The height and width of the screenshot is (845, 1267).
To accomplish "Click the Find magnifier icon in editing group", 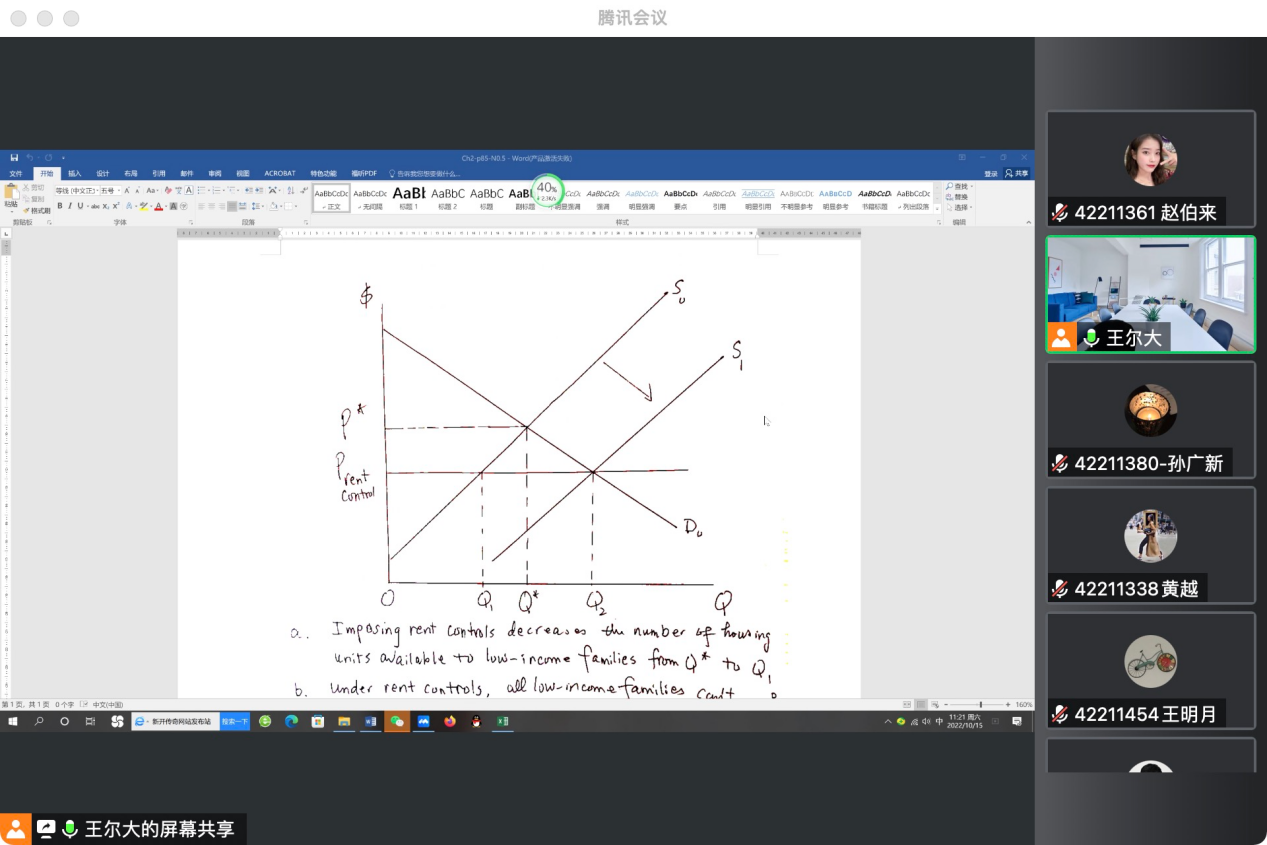I will click(950, 187).
